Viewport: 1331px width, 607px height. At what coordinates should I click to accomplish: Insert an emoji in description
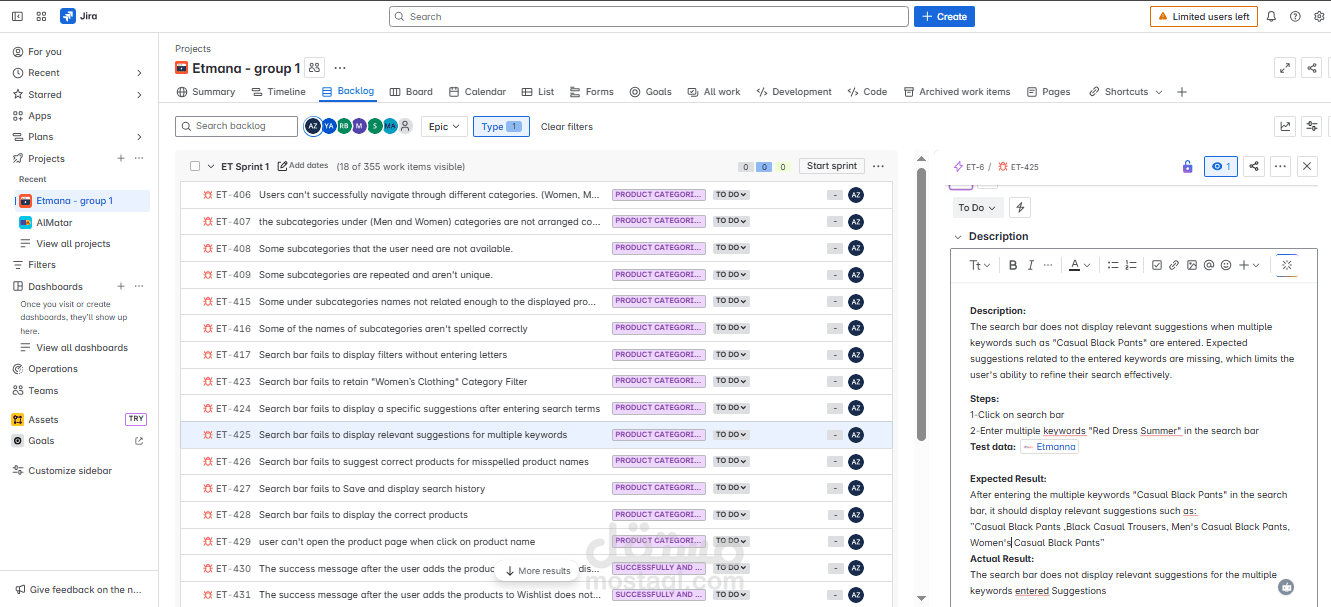(1226, 265)
